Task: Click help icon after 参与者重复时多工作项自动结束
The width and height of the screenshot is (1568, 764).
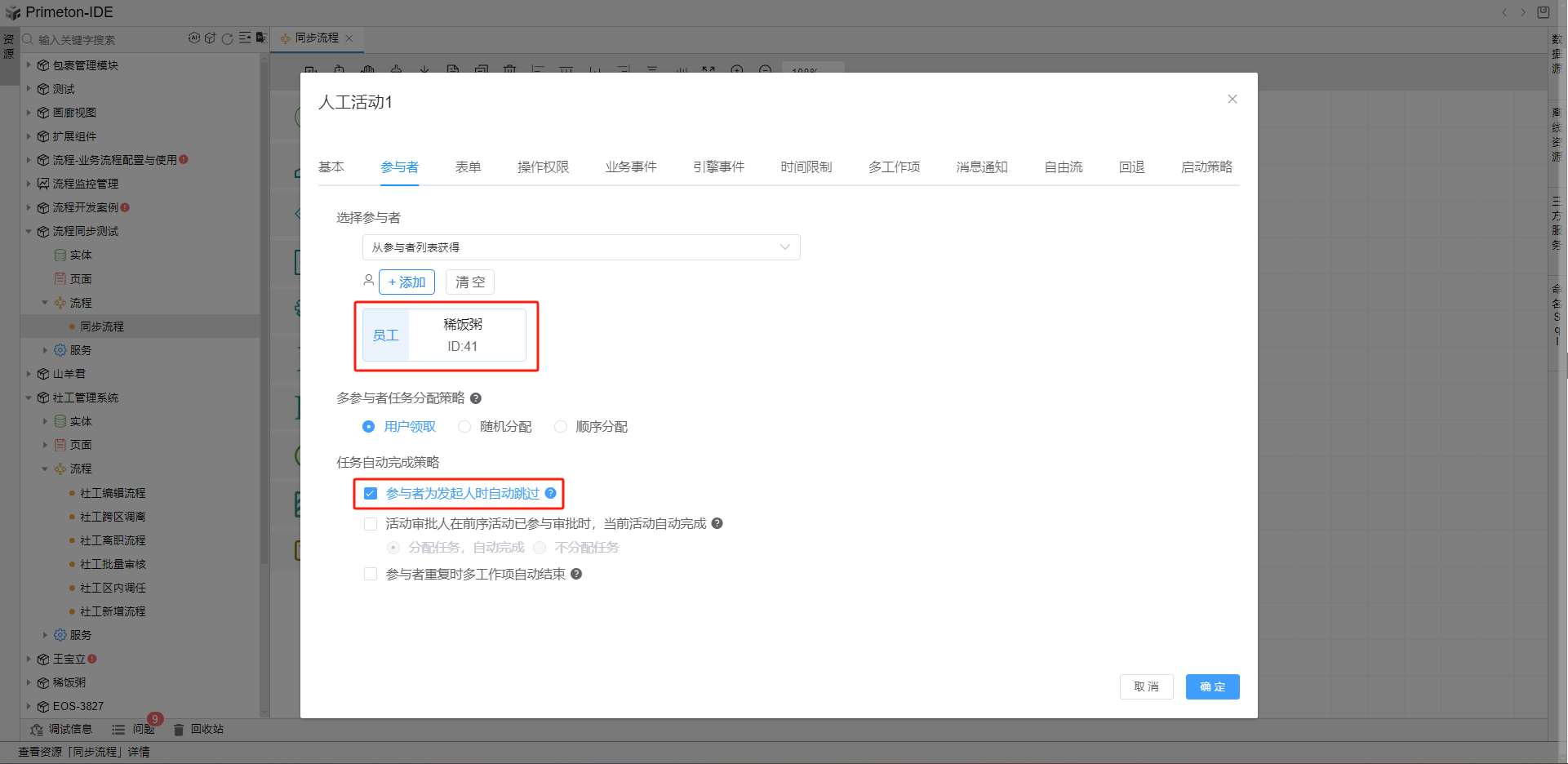Action: tap(576, 575)
